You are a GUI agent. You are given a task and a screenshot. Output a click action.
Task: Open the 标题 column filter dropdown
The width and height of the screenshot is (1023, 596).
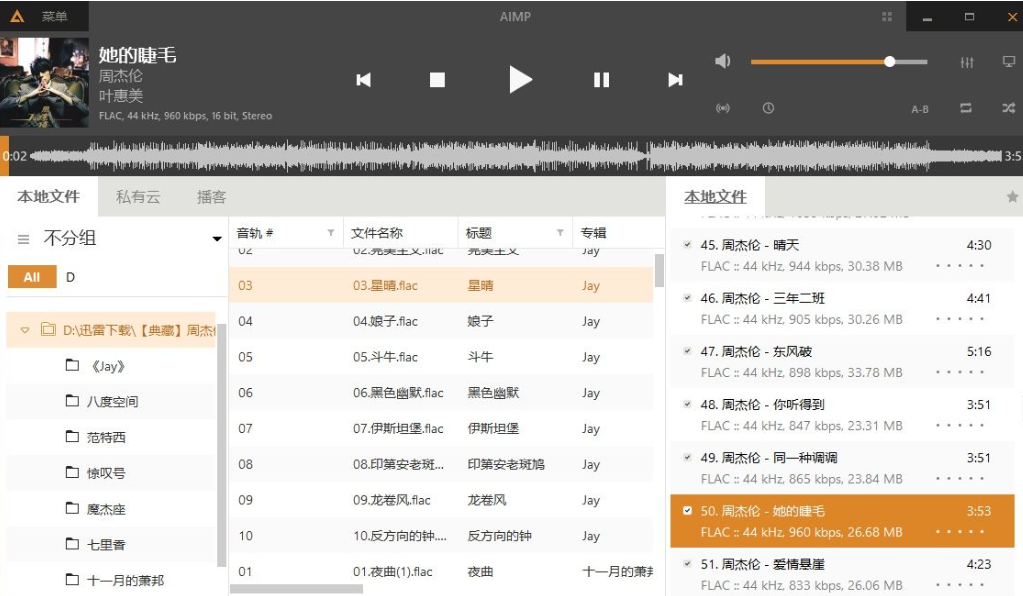560,233
